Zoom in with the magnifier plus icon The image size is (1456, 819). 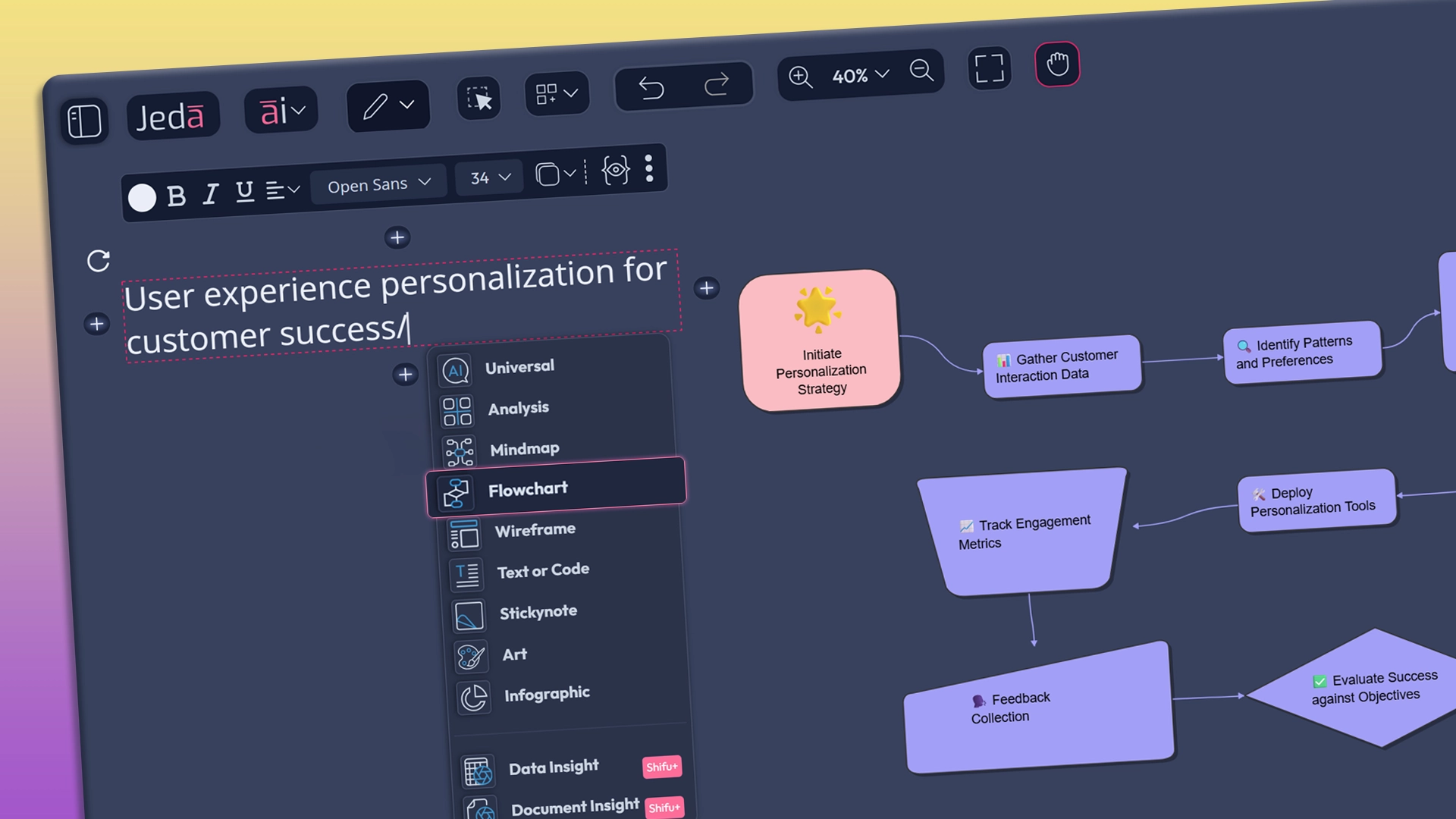click(x=799, y=77)
